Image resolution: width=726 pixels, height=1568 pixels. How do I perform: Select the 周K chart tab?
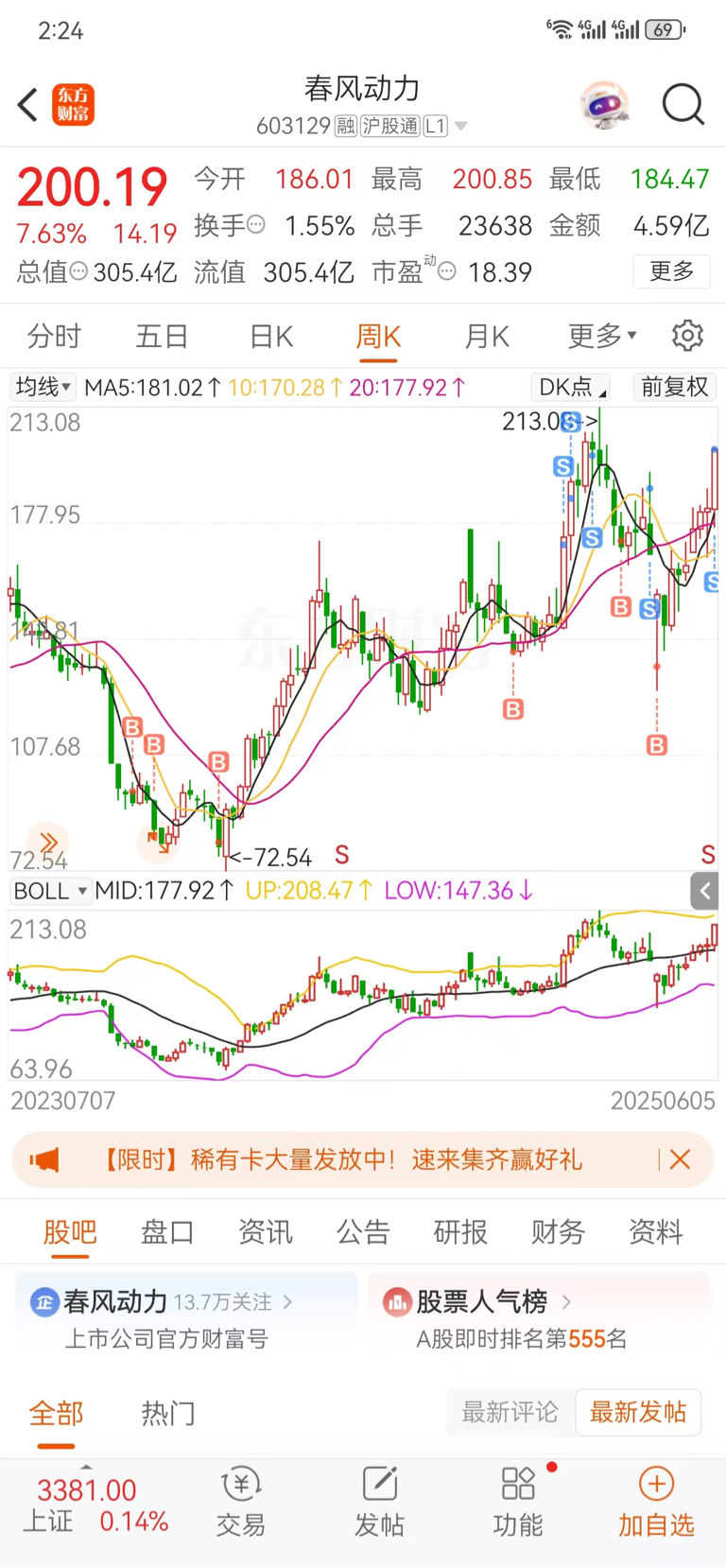pos(378,337)
